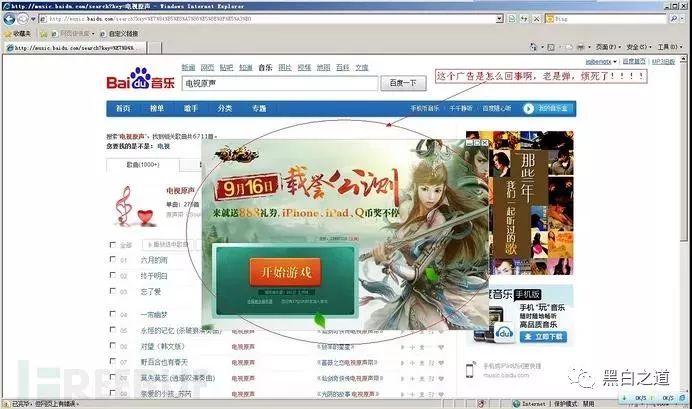Click the IE Forward navigation arrow
This screenshot has height=409, width=692.
pos(23,19)
